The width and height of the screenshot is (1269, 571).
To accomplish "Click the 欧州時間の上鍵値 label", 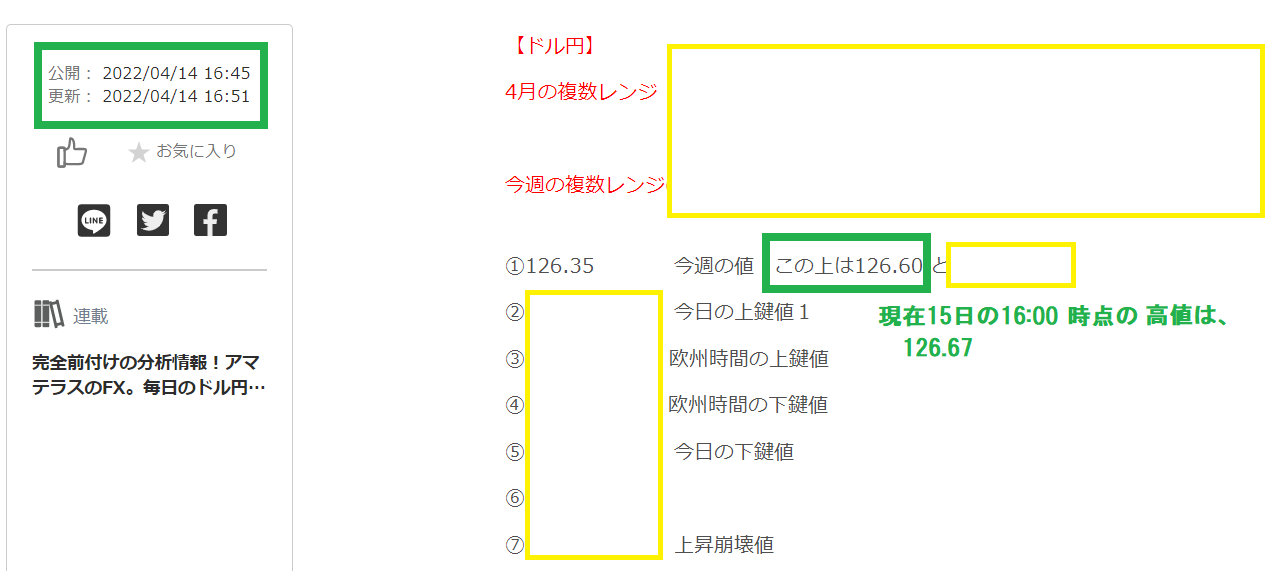I will (x=748, y=358).
